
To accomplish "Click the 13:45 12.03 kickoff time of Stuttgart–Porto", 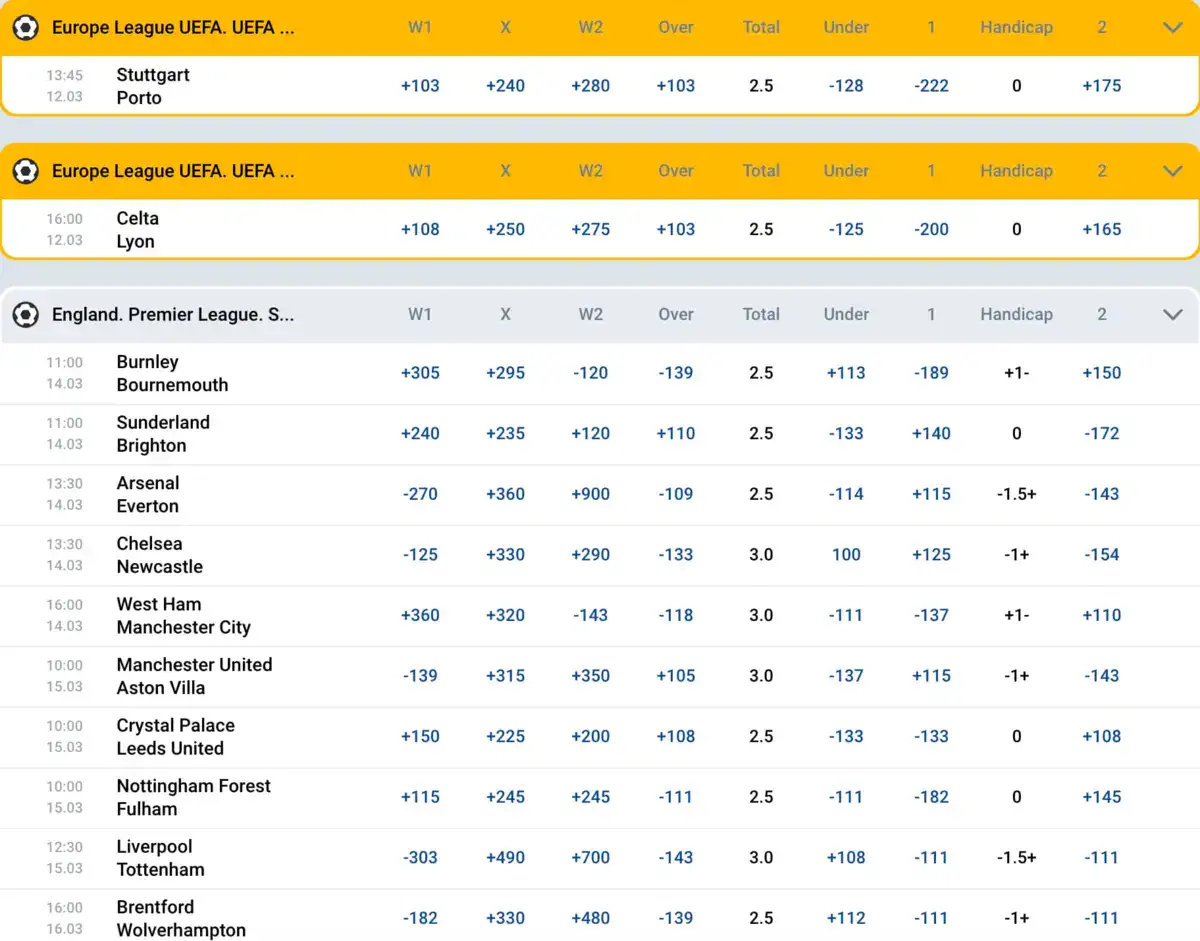I will tap(64, 86).
